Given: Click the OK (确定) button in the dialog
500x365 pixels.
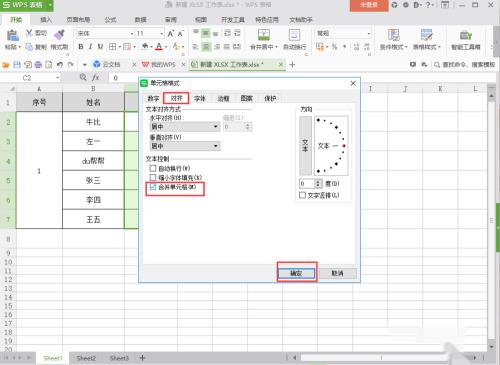Looking at the screenshot, I should [296, 273].
